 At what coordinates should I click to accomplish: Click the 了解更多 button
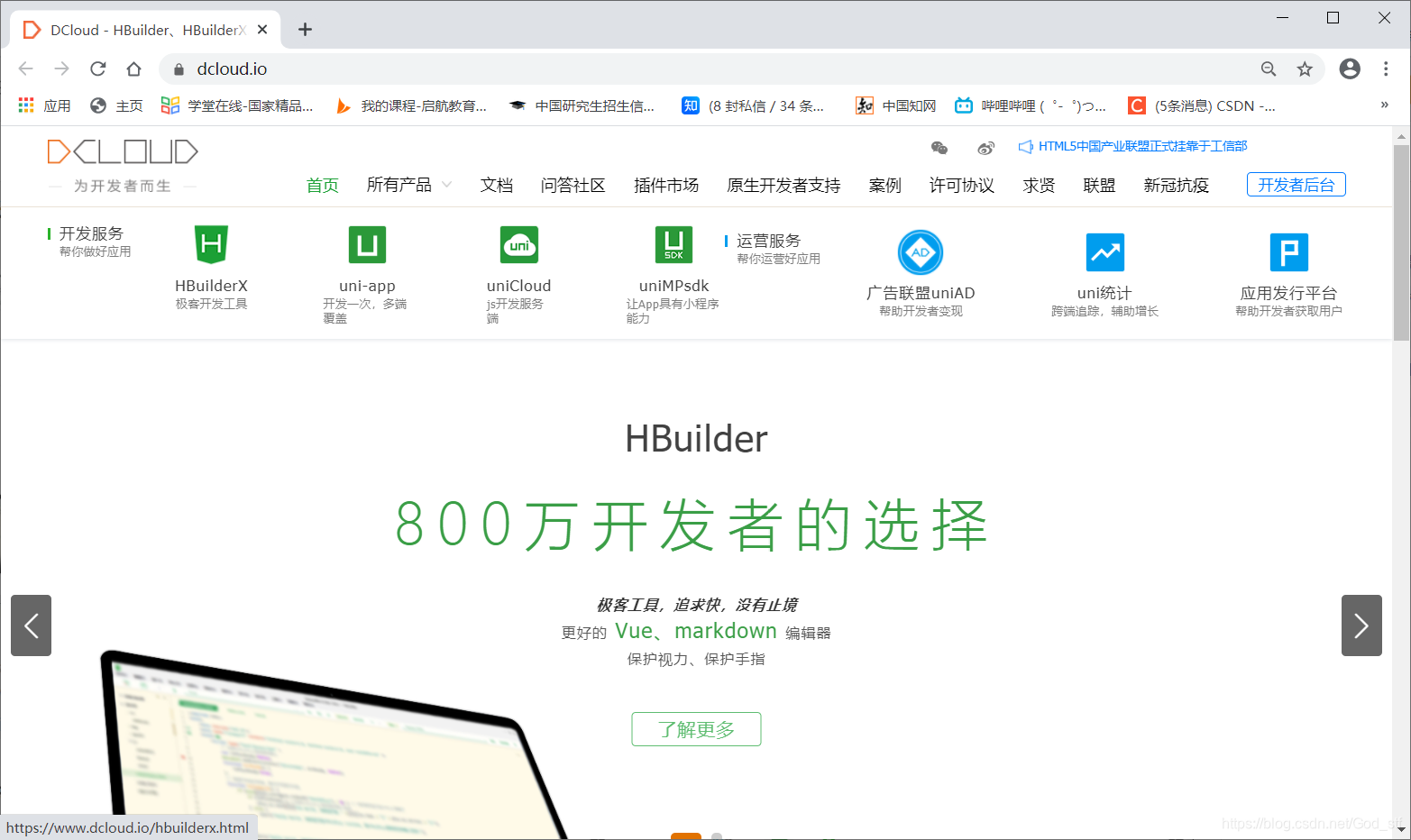pyautogui.click(x=696, y=729)
